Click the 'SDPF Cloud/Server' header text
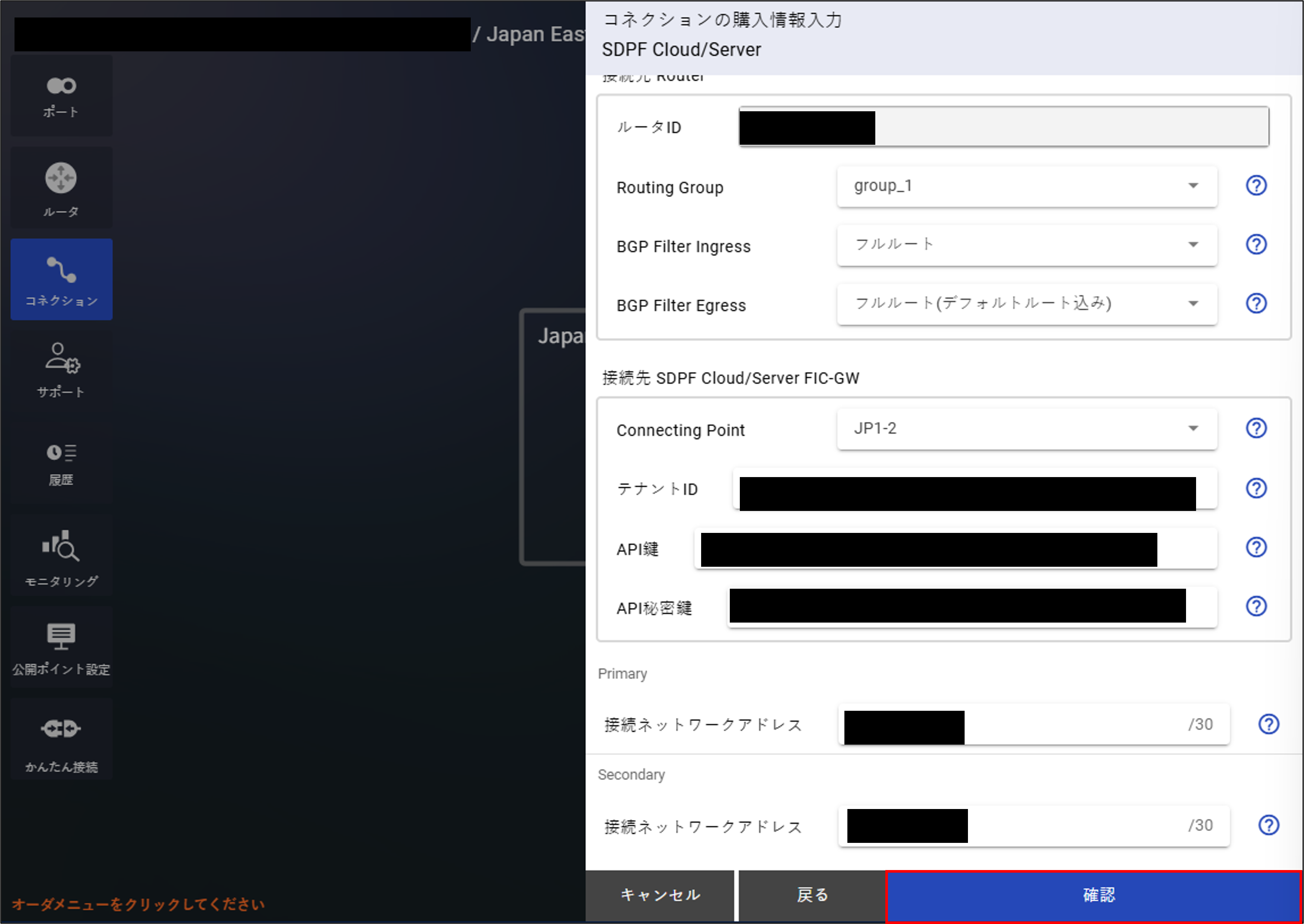 pyautogui.click(x=681, y=50)
